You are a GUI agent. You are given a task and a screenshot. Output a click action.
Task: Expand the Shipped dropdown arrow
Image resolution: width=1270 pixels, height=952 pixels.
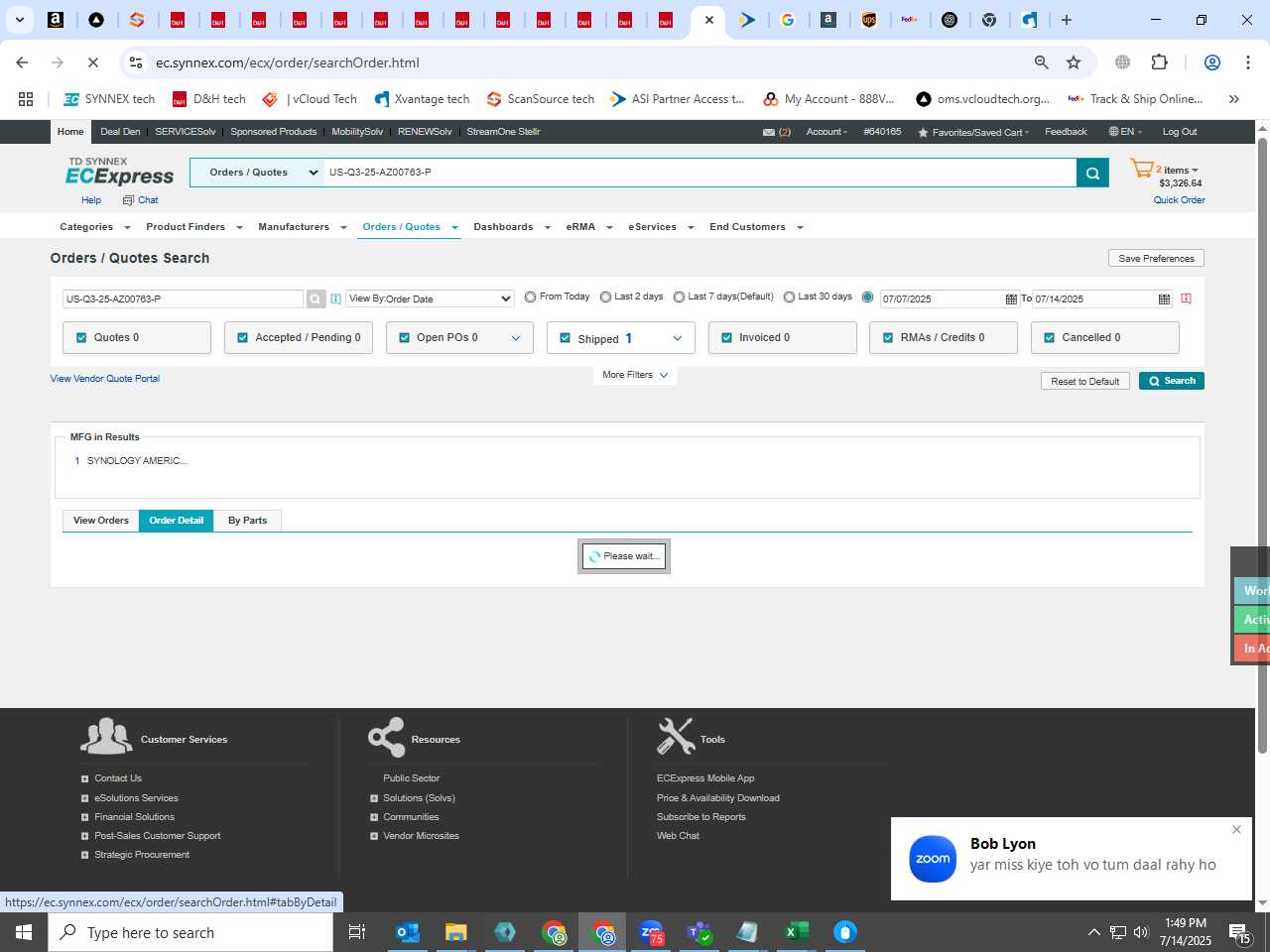pyautogui.click(x=677, y=338)
